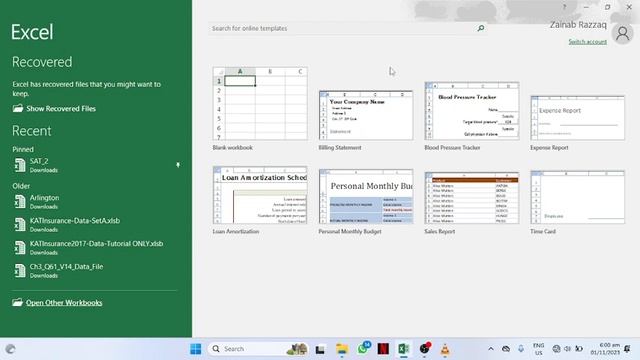Open WhatsApp from the taskbar
The height and width of the screenshot is (360, 640).
pyautogui.click(x=363, y=348)
